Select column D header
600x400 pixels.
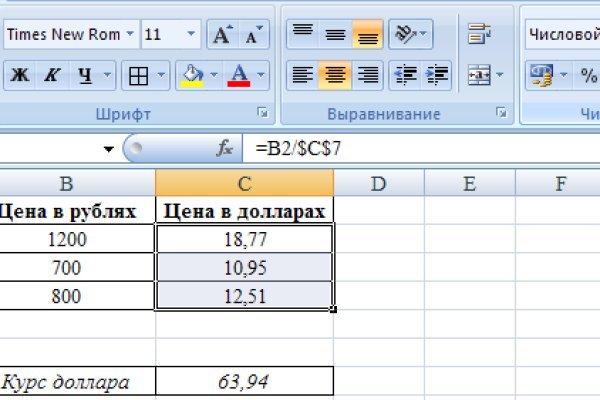[x=378, y=182]
